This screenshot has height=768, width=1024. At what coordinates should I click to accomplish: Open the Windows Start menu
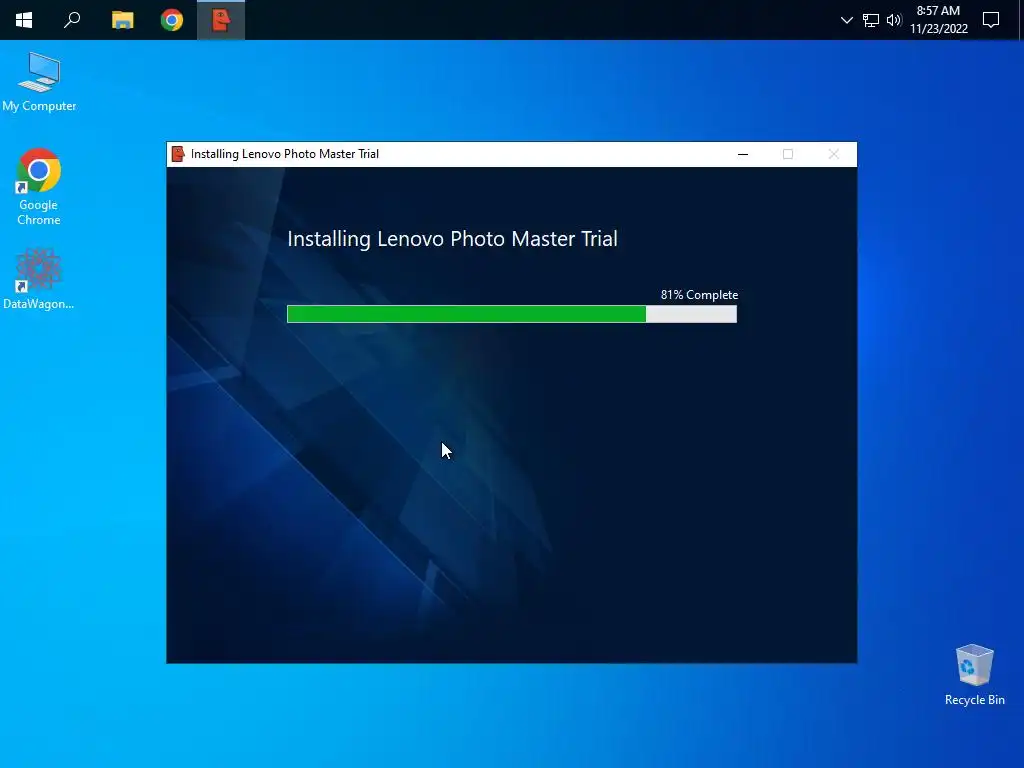[24, 20]
